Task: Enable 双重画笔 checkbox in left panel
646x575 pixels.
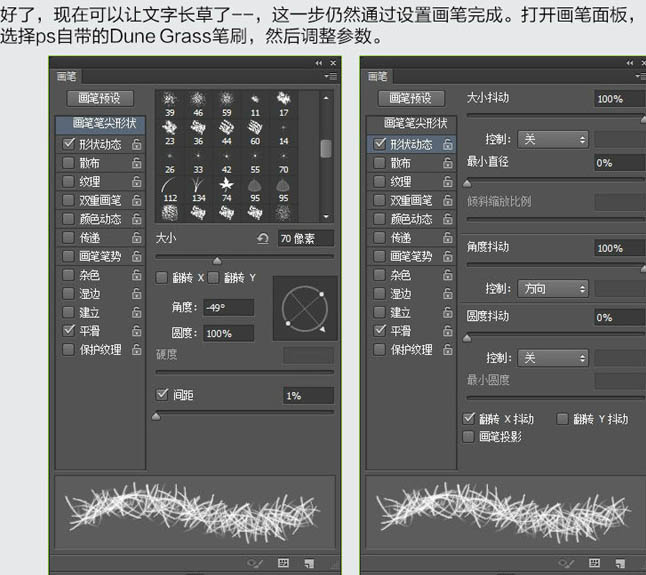Action: [68, 200]
